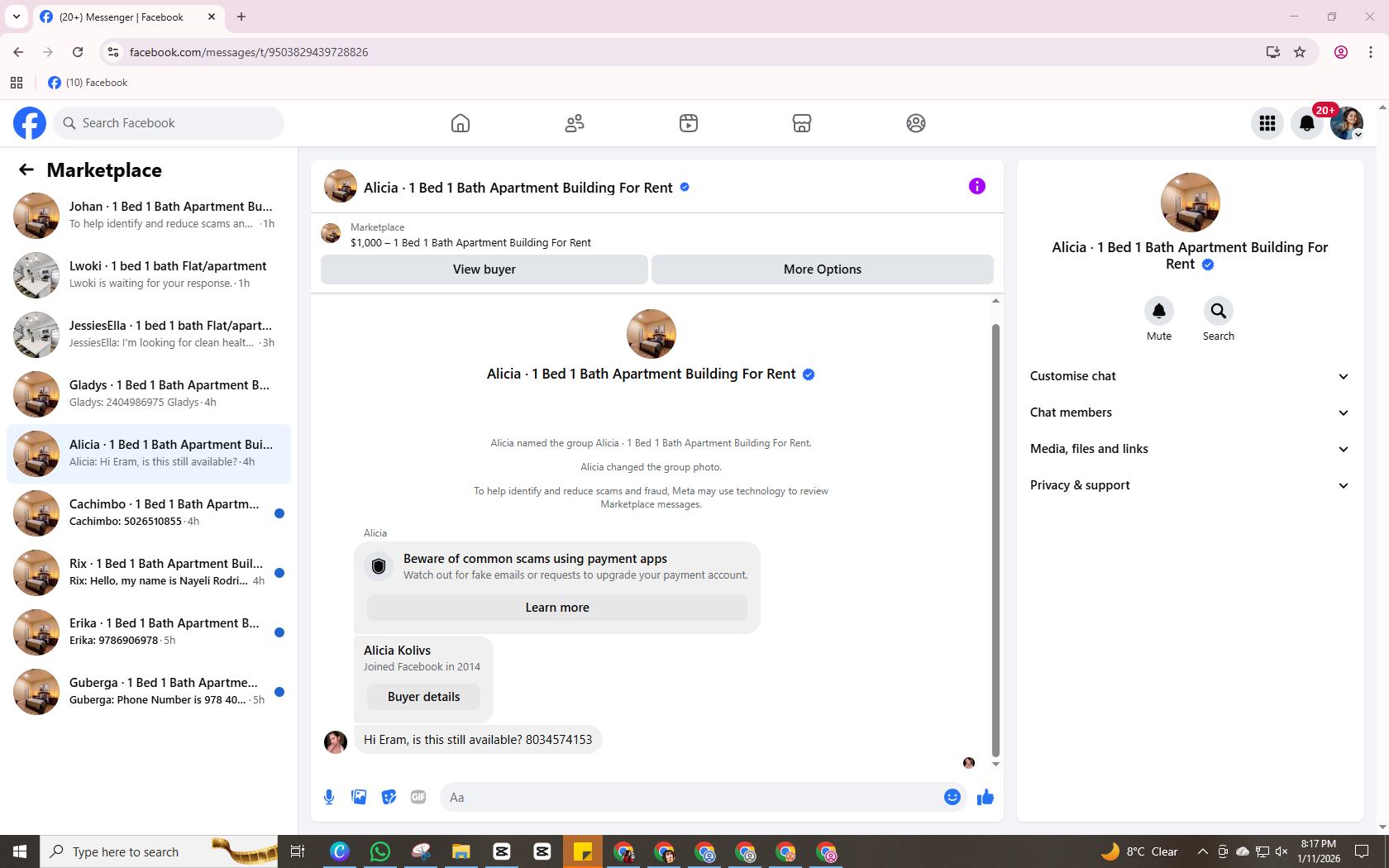Viewport: 1389px width, 868px height.
Task: Click the More Options button
Action: click(x=823, y=269)
